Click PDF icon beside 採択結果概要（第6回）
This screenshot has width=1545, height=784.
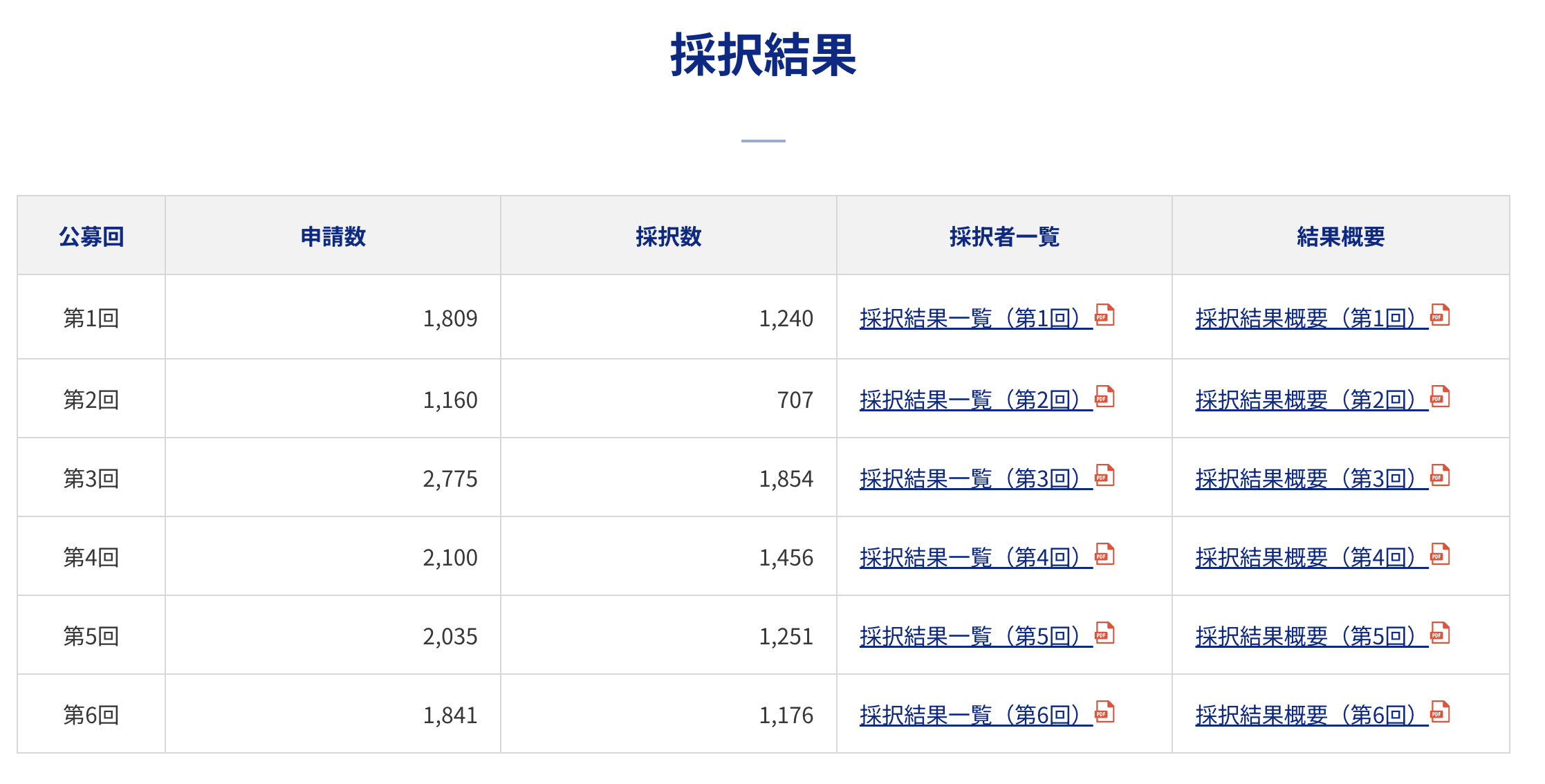tap(1440, 712)
